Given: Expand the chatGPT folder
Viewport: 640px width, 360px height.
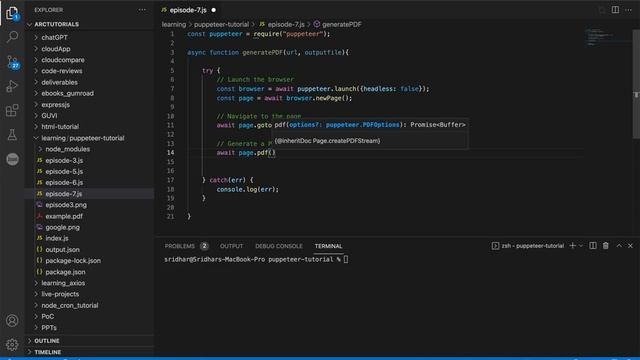Looking at the screenshot, I should (x=54, y=38).
